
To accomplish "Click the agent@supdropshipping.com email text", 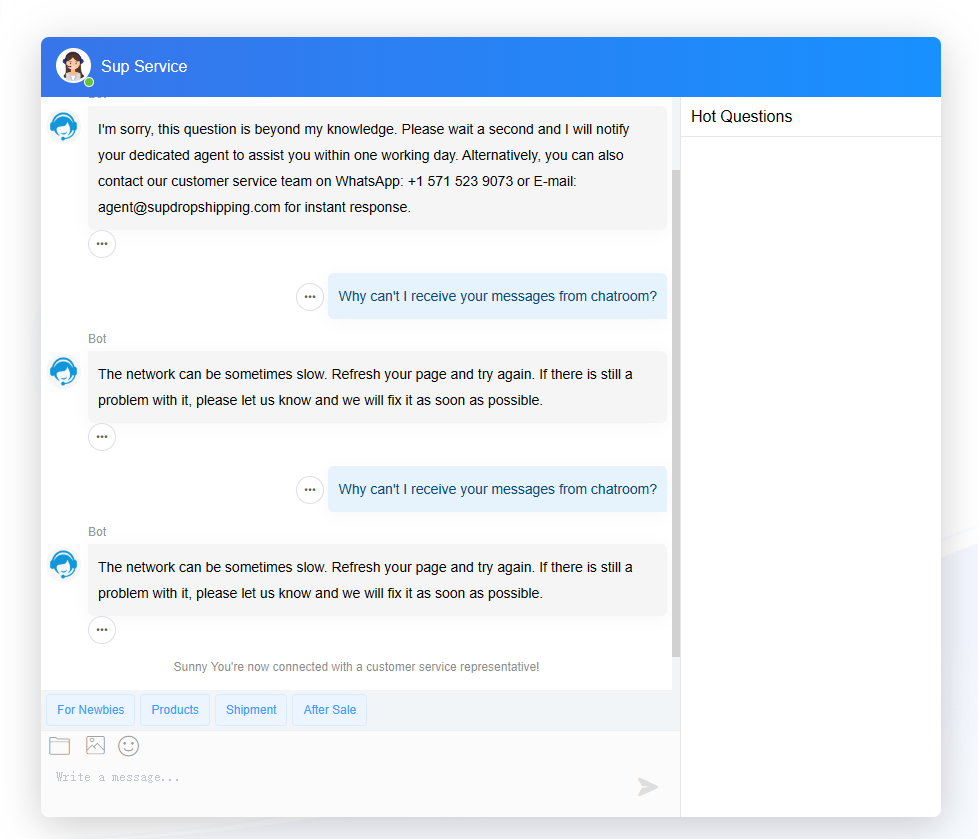I will (189, 207).
